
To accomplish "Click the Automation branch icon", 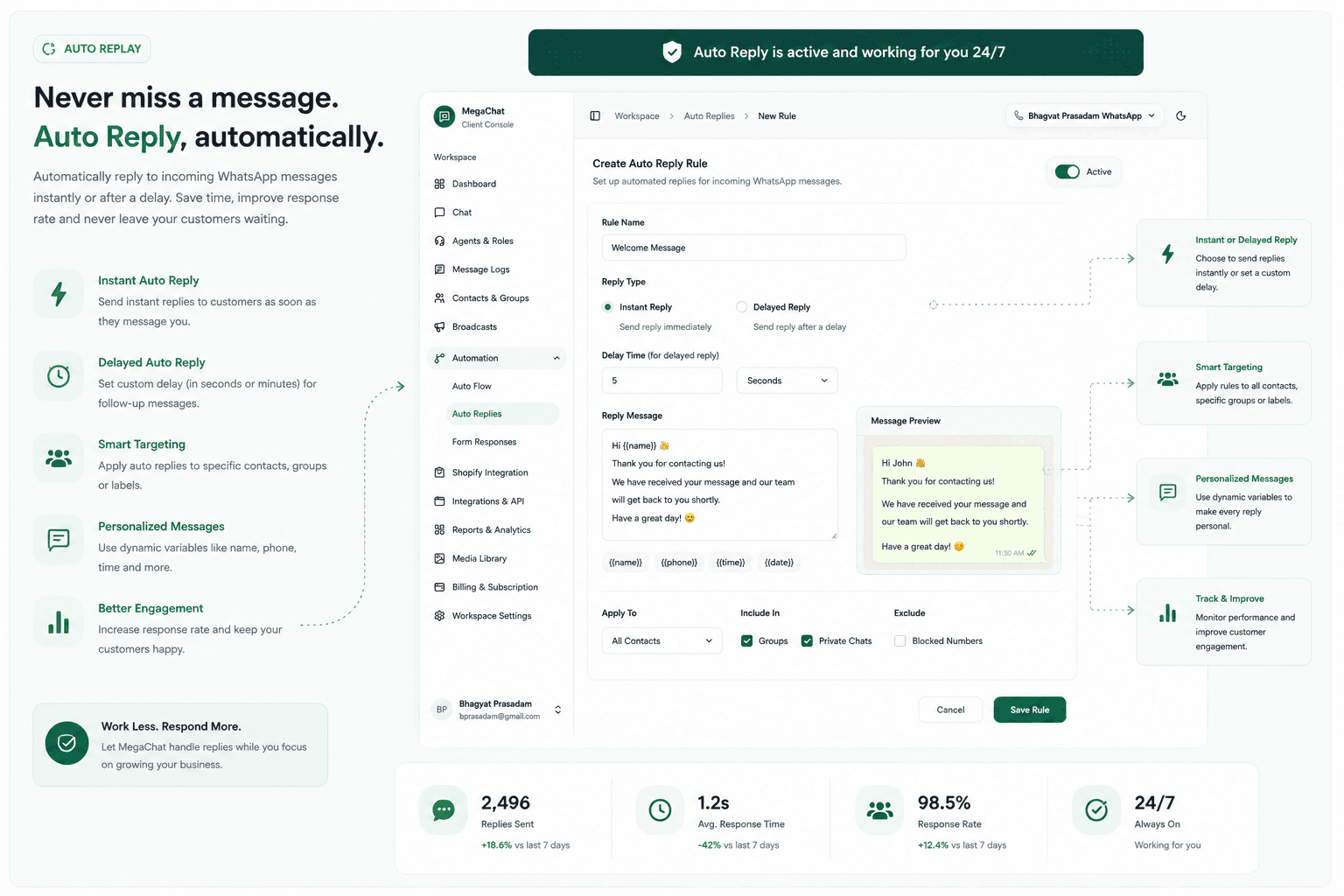I will coord(439,358).
